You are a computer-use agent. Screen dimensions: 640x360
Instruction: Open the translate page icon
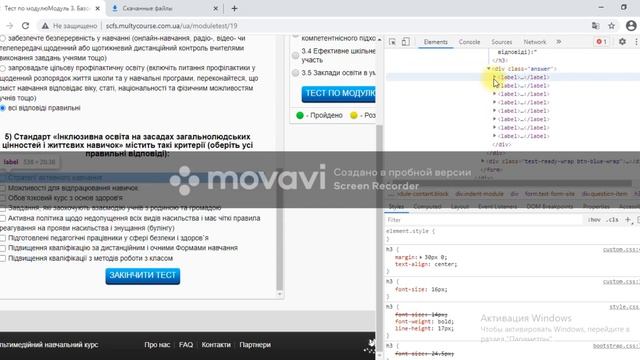[596, 26]
